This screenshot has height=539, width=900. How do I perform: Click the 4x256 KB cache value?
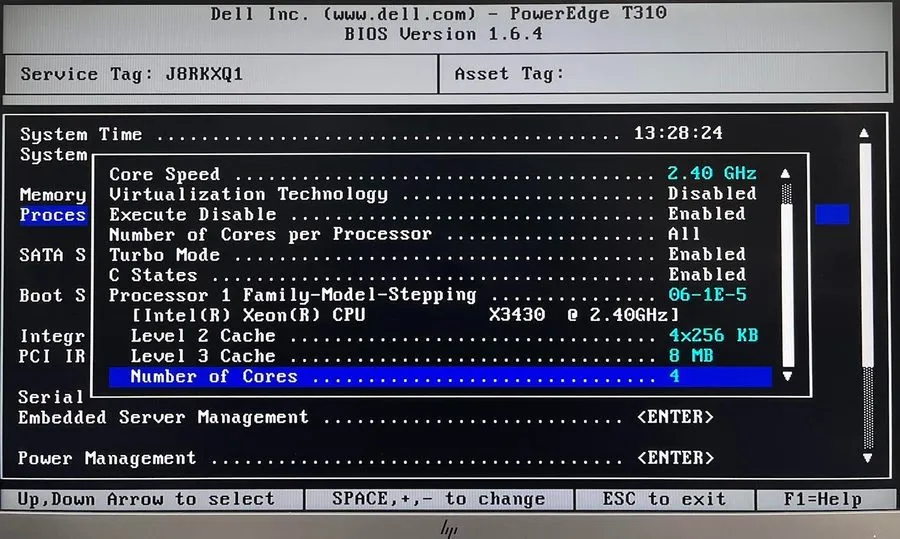click(x=713, y=335)
